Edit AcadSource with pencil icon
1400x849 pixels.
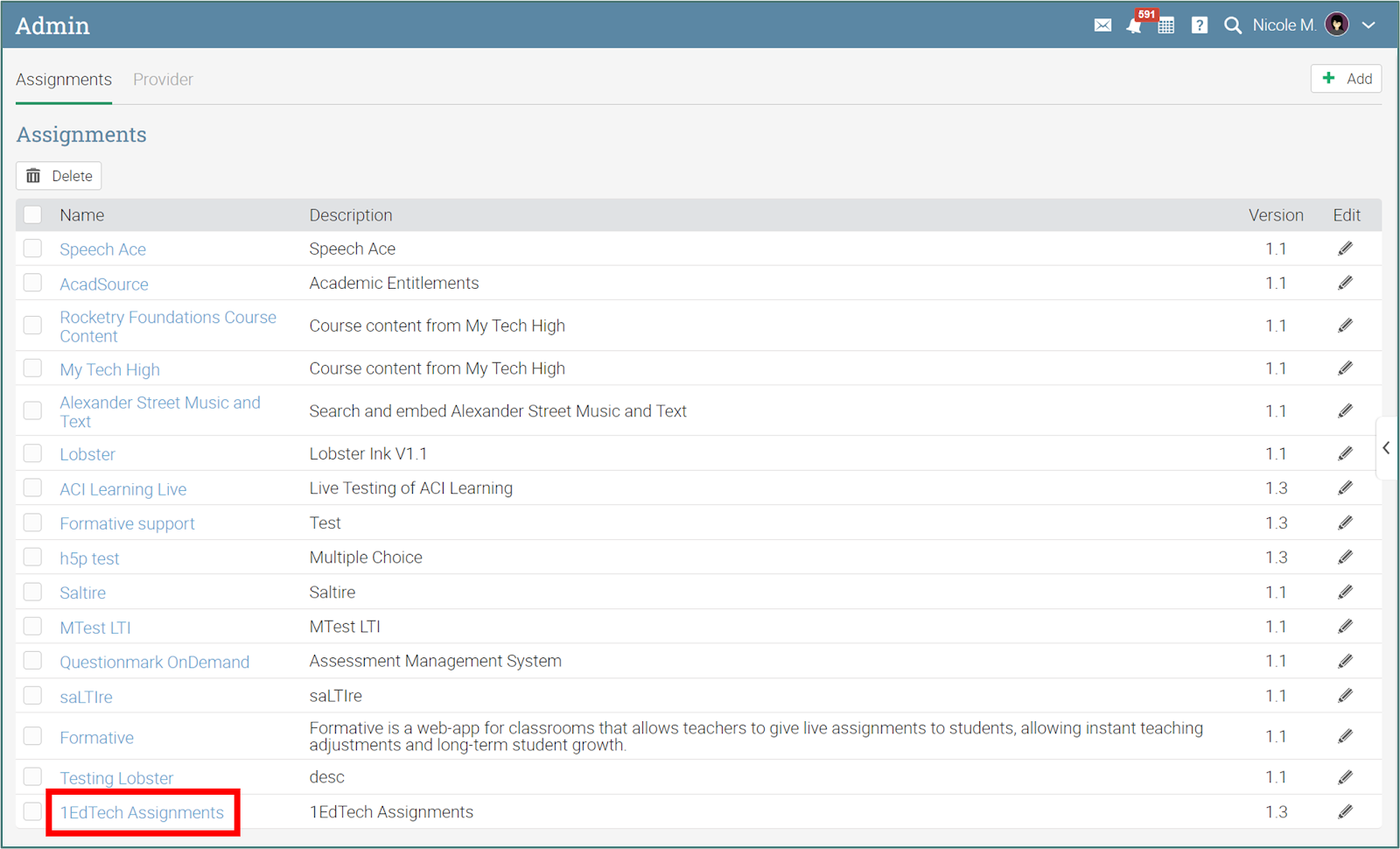point(1346,283)
